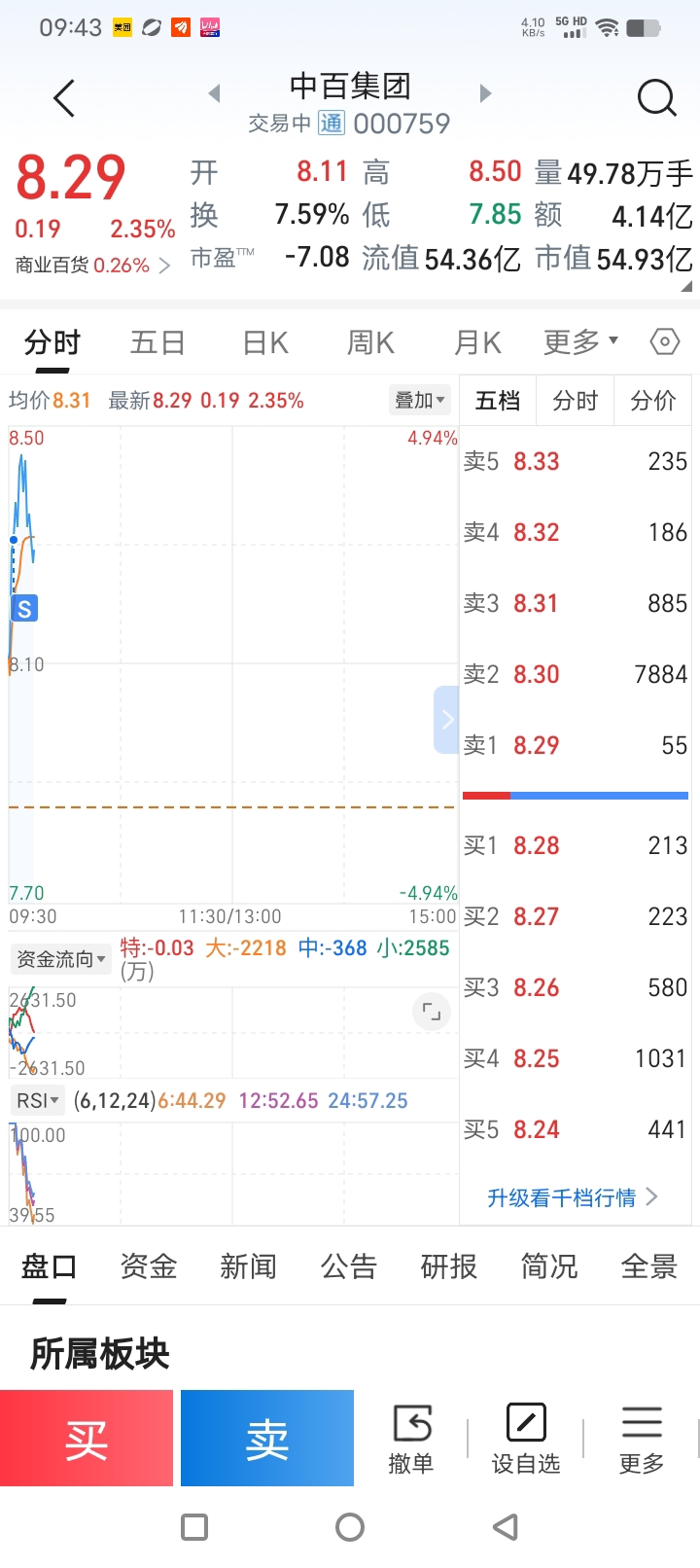
Task: Tap 卖1 8.29 order row
Action: tap(576, 745)
